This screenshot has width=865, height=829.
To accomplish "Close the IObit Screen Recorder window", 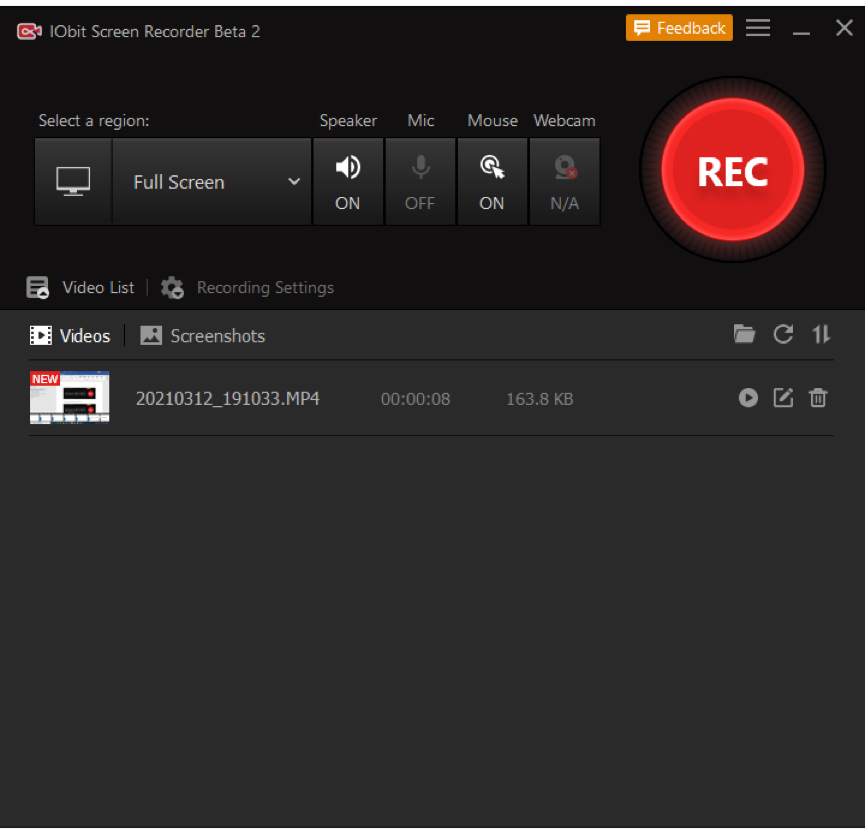I will (844, 28).
